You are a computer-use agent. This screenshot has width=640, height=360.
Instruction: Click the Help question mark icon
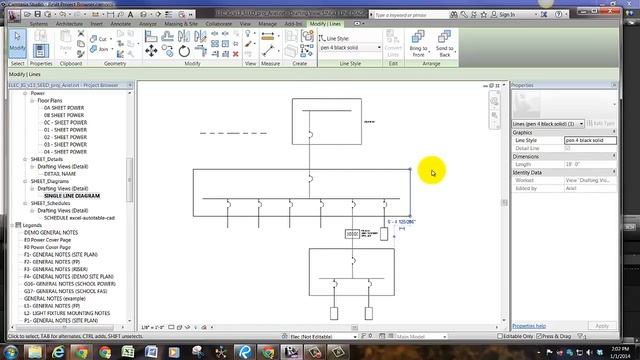pyautogui.click(x=558, y=14)
